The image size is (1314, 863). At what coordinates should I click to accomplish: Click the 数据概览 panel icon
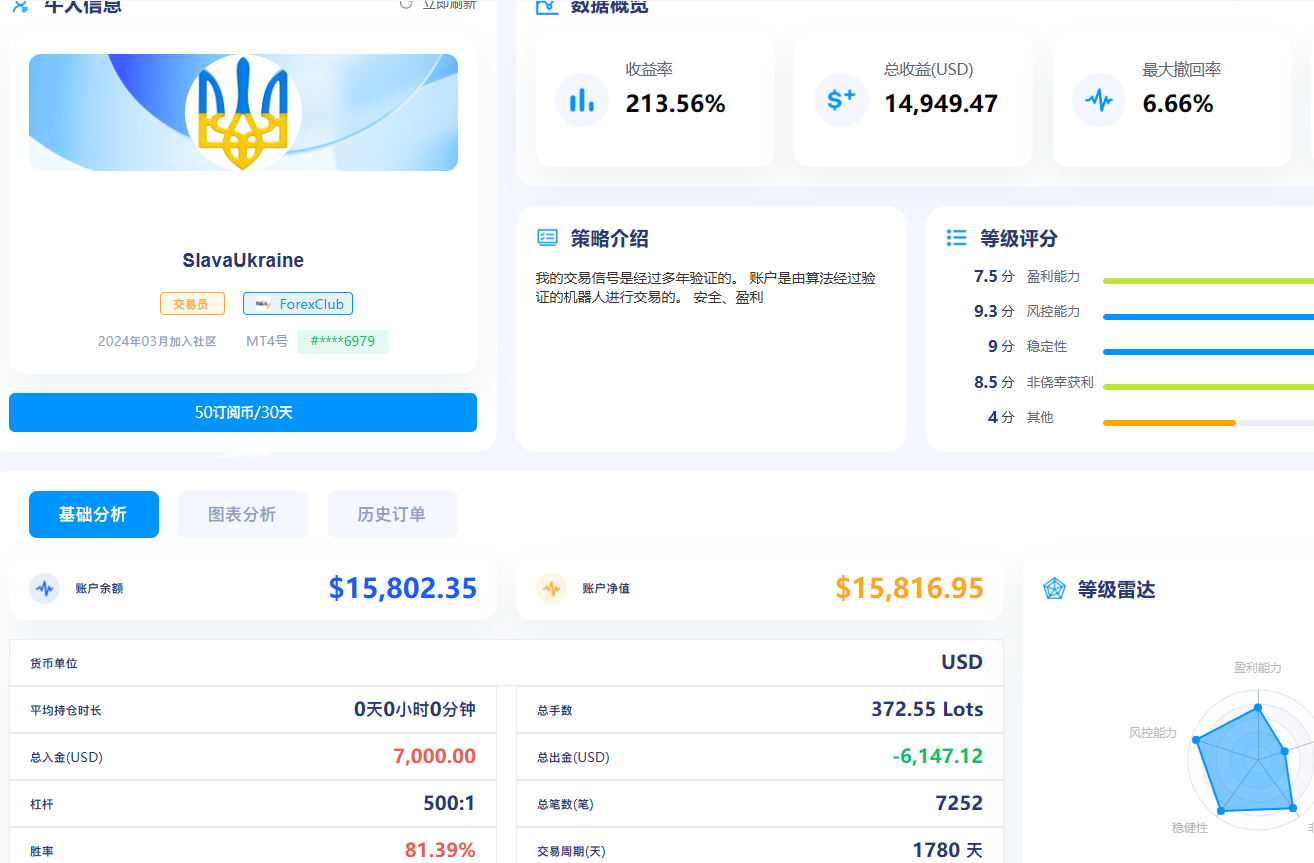pos(546,5)
